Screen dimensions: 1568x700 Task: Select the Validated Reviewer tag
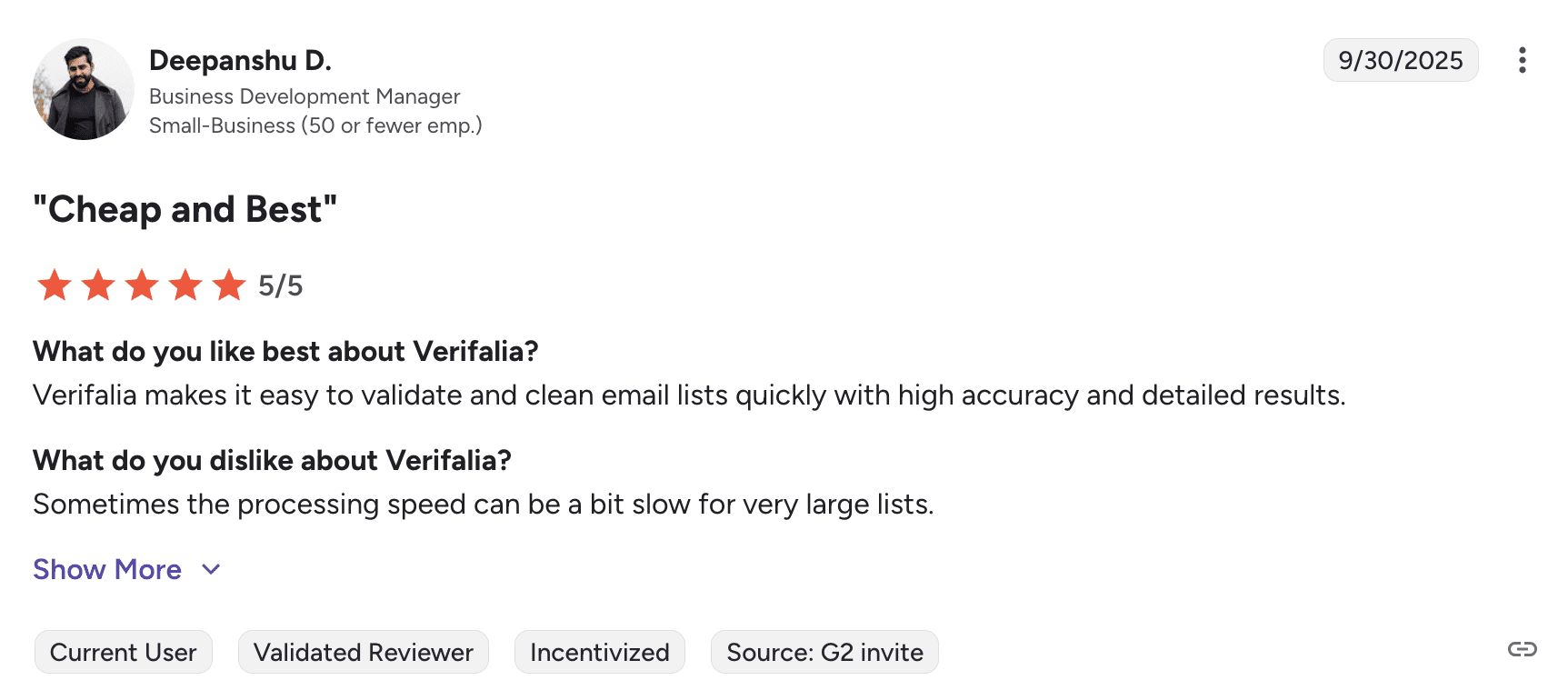click(363, 652)
